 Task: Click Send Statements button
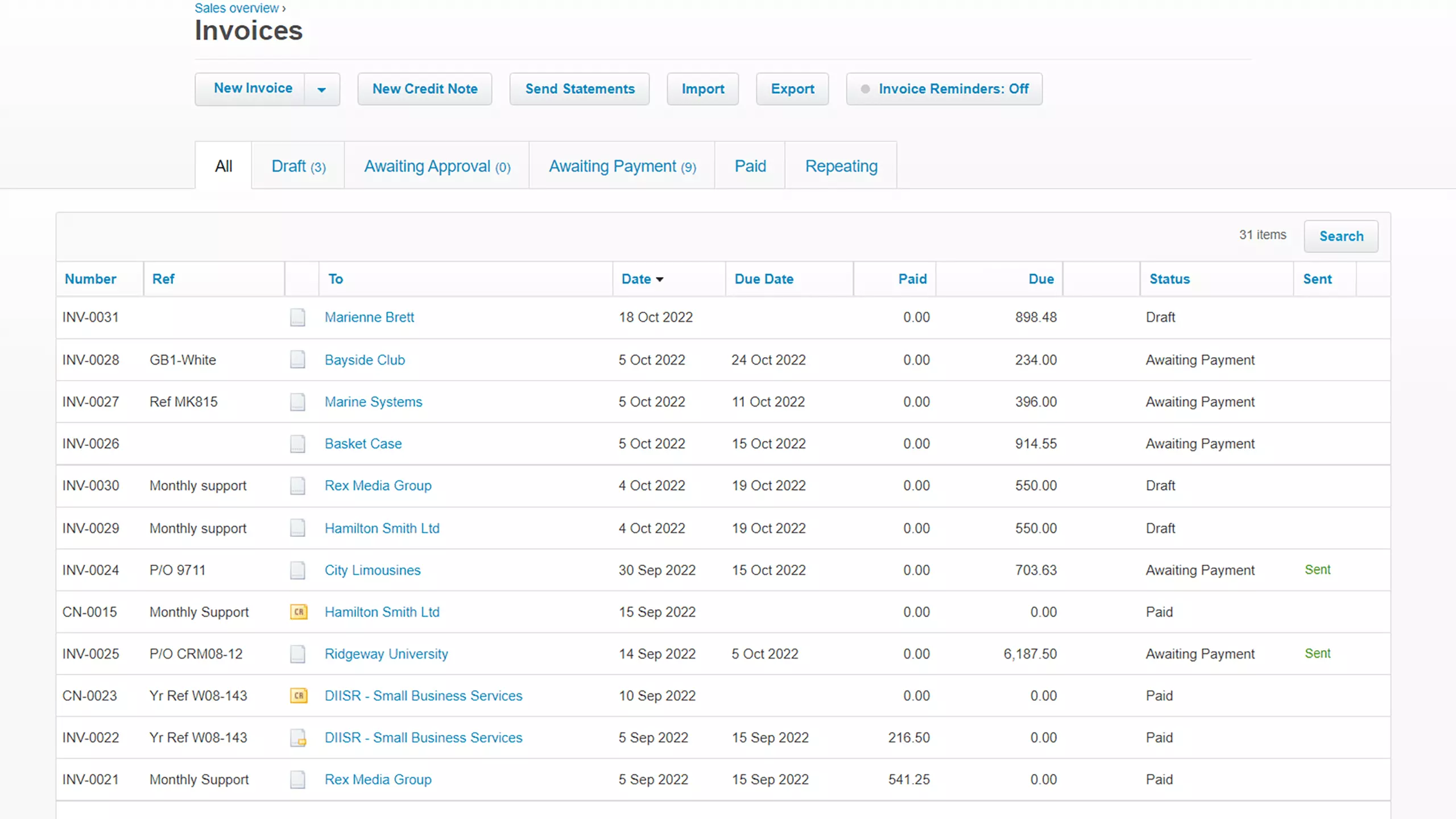580,89
